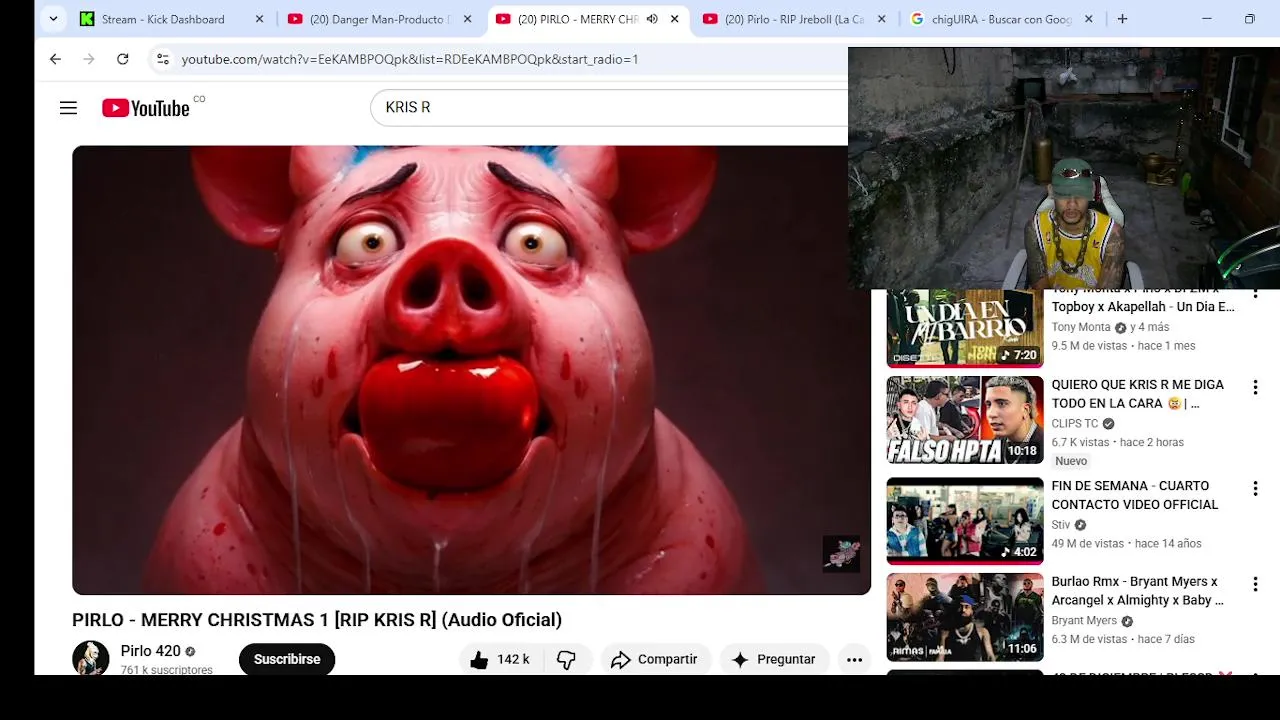Screen dimensions: 1280x720
Task: Open QUIERO QUE KRIS R thumbnail
Action: tap(965, 420)
